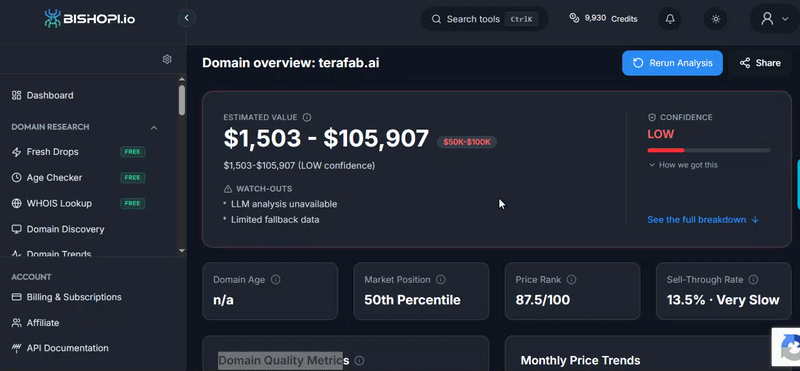Click the Sell-Through Rate info icon
Image resolution: width=800 pixels, height=371 pixels.
[753, 280]
